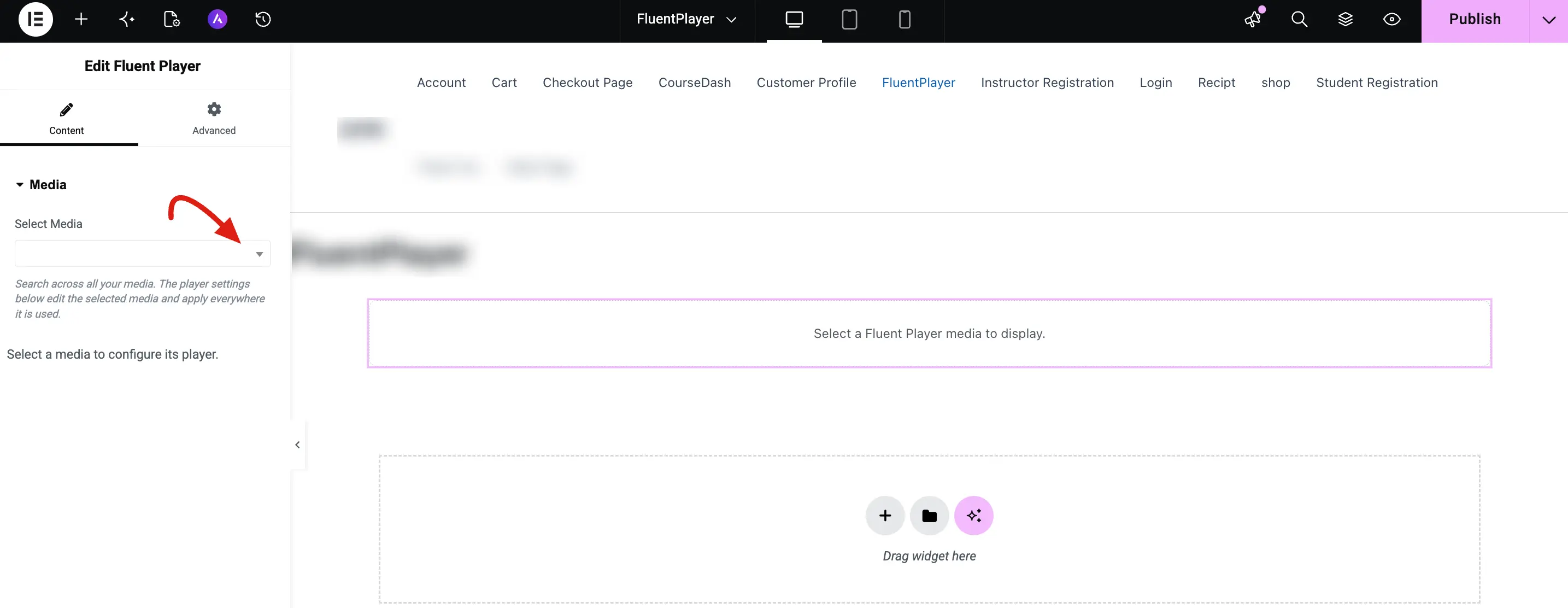The height and width of the screenshot is (608, 1568).
Task: Open the Login nav link
Action: (1155, 82)
